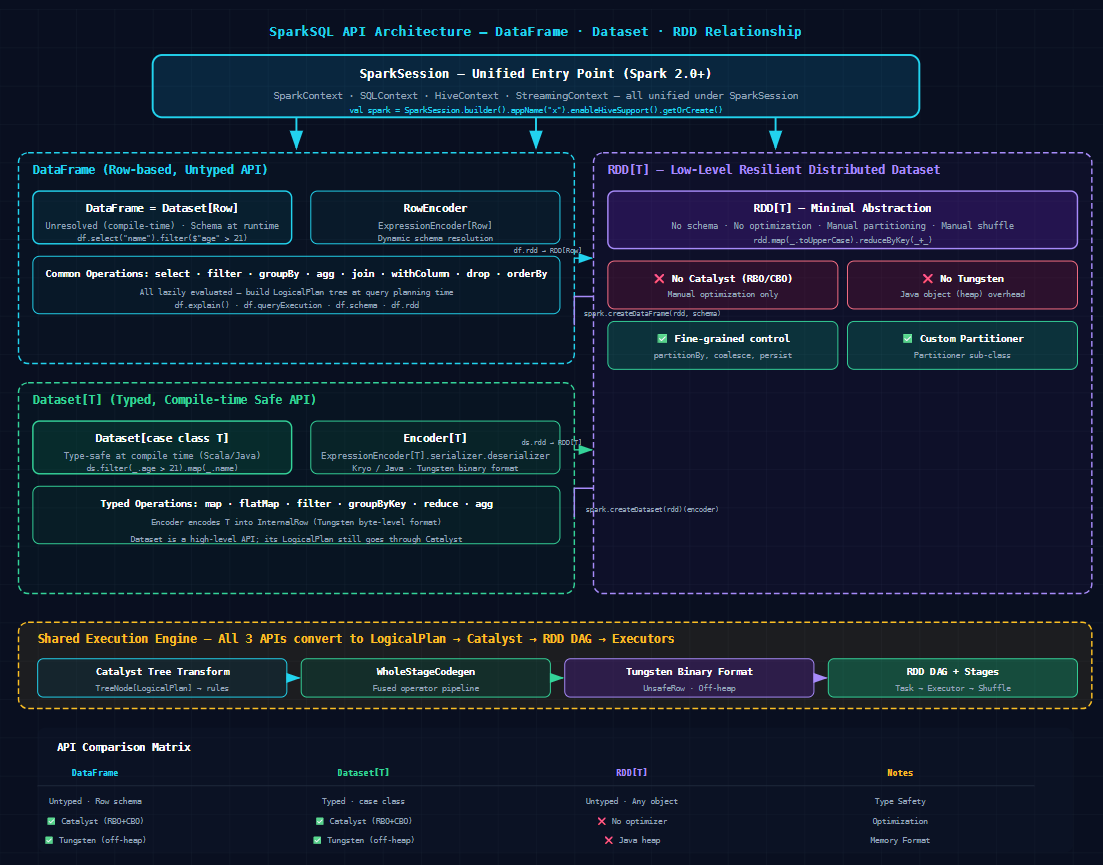The height and width of the screenshot is (865, 1103).
Task: Click the Typed · case class cell
Action: 363,801
